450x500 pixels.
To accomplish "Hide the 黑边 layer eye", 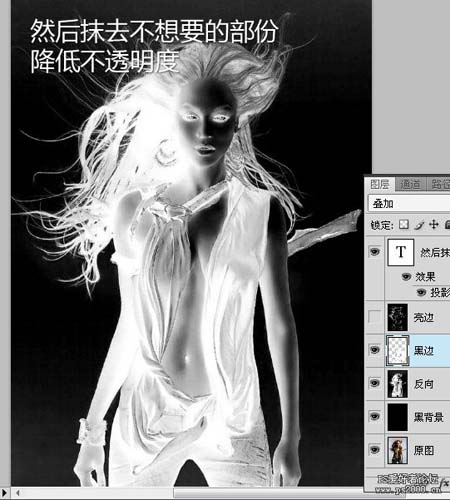I will click(x=375, y=350).
